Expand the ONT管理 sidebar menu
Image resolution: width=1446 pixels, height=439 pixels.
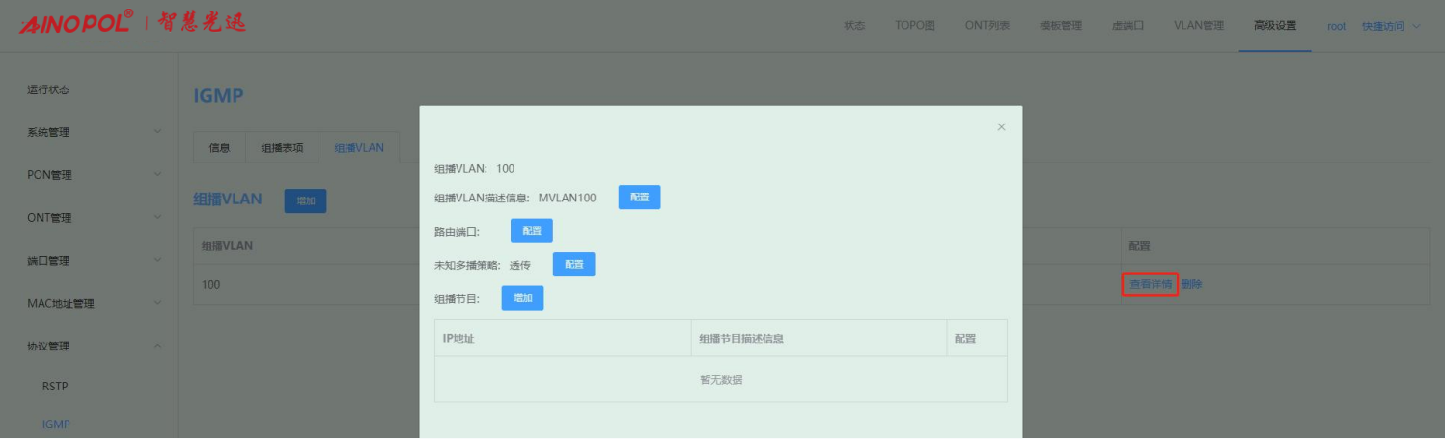pos(92,218)
